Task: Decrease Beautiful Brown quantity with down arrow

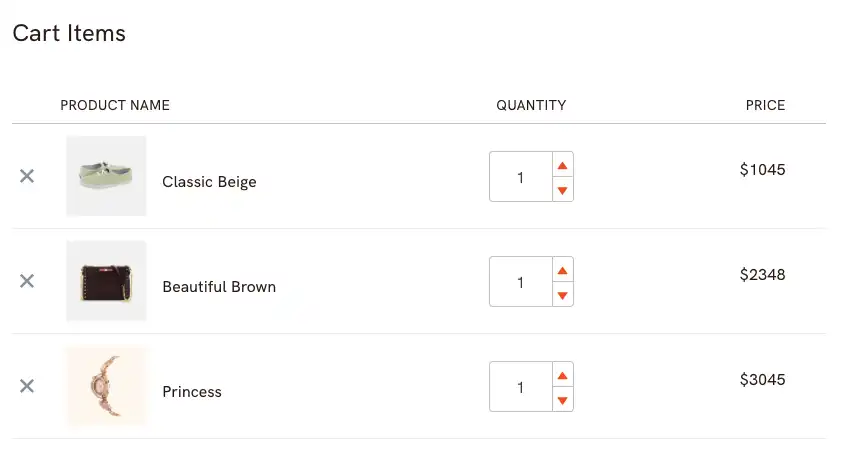Action: (563, 295)
